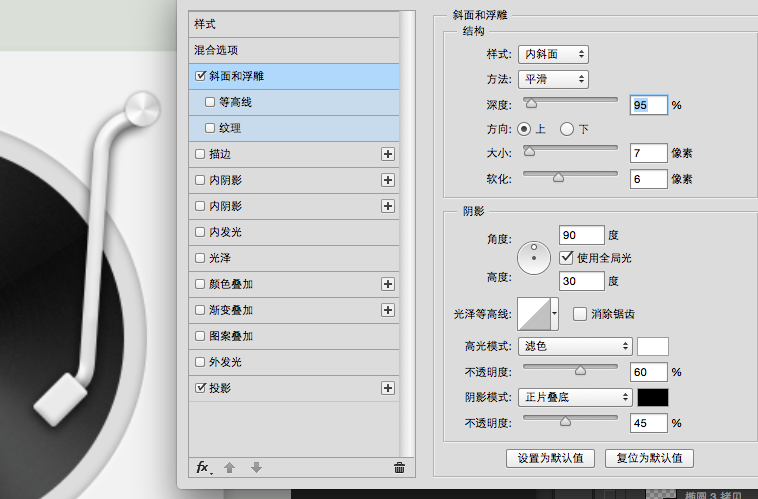Image resolution: width=758 pixels, height=499 pixels.
Task: Click the effects list vertical scrollbar
Action: [407, 234]
